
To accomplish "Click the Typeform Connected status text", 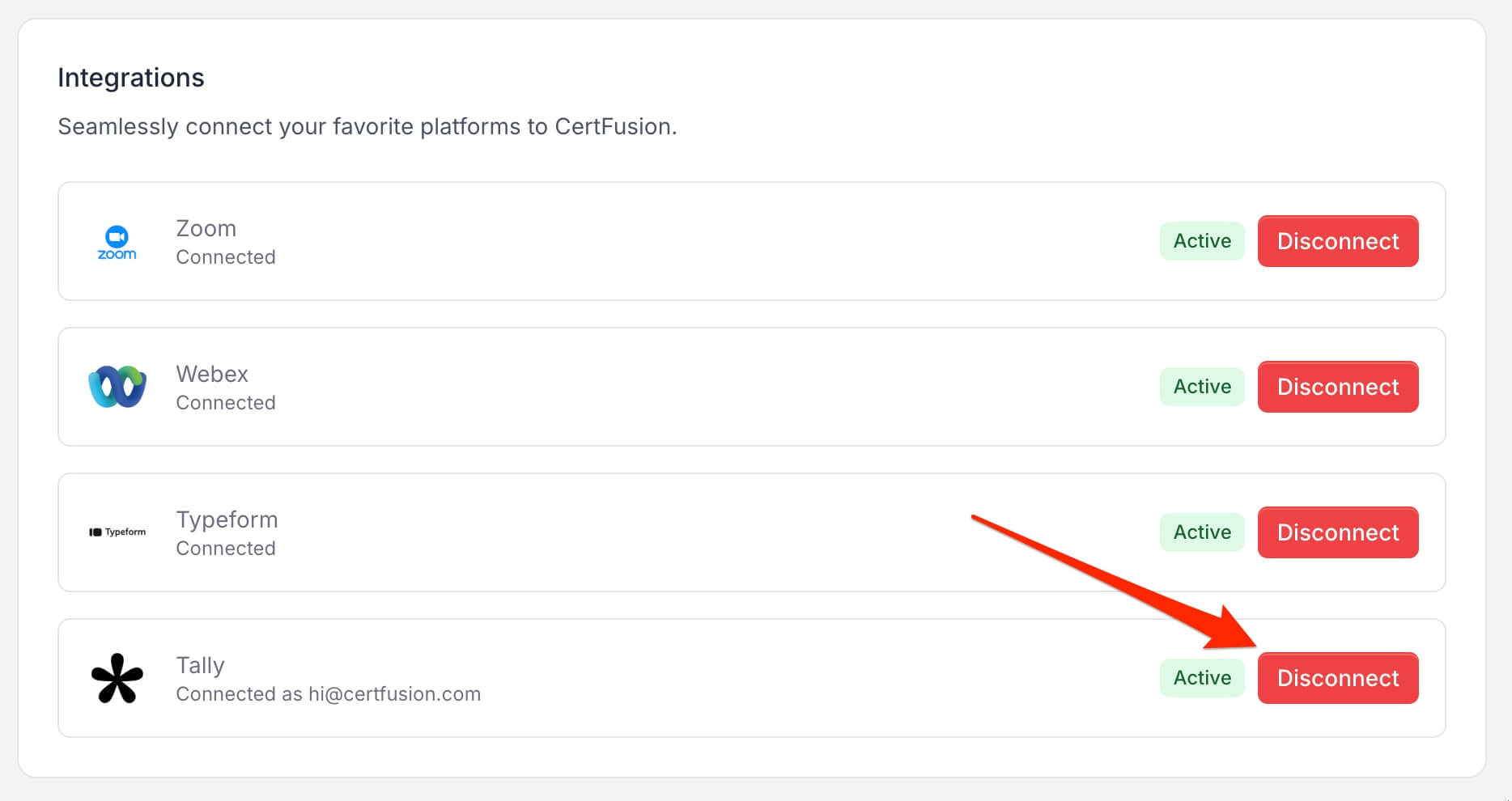I will tap(226, 549).
